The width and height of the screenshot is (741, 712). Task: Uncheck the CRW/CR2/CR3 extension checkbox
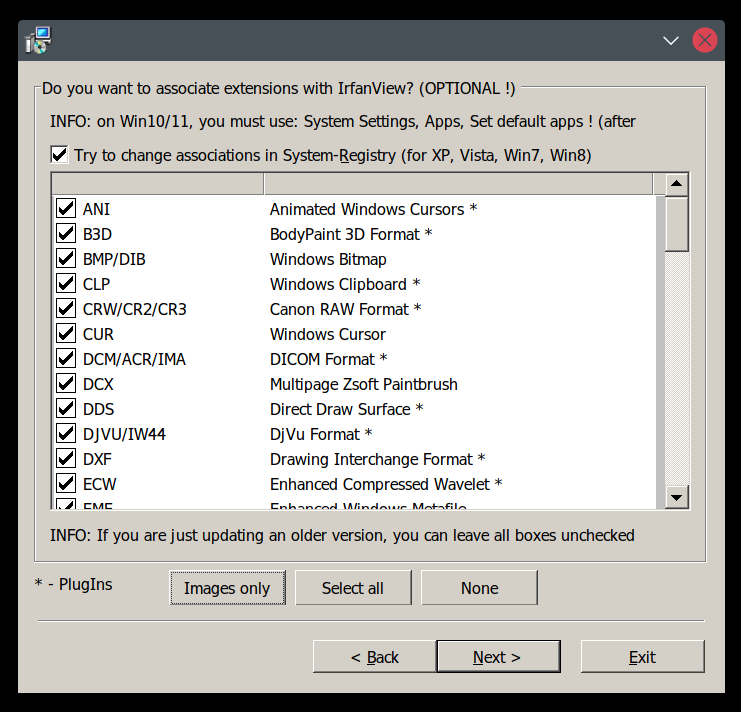[x=66, y=309]
